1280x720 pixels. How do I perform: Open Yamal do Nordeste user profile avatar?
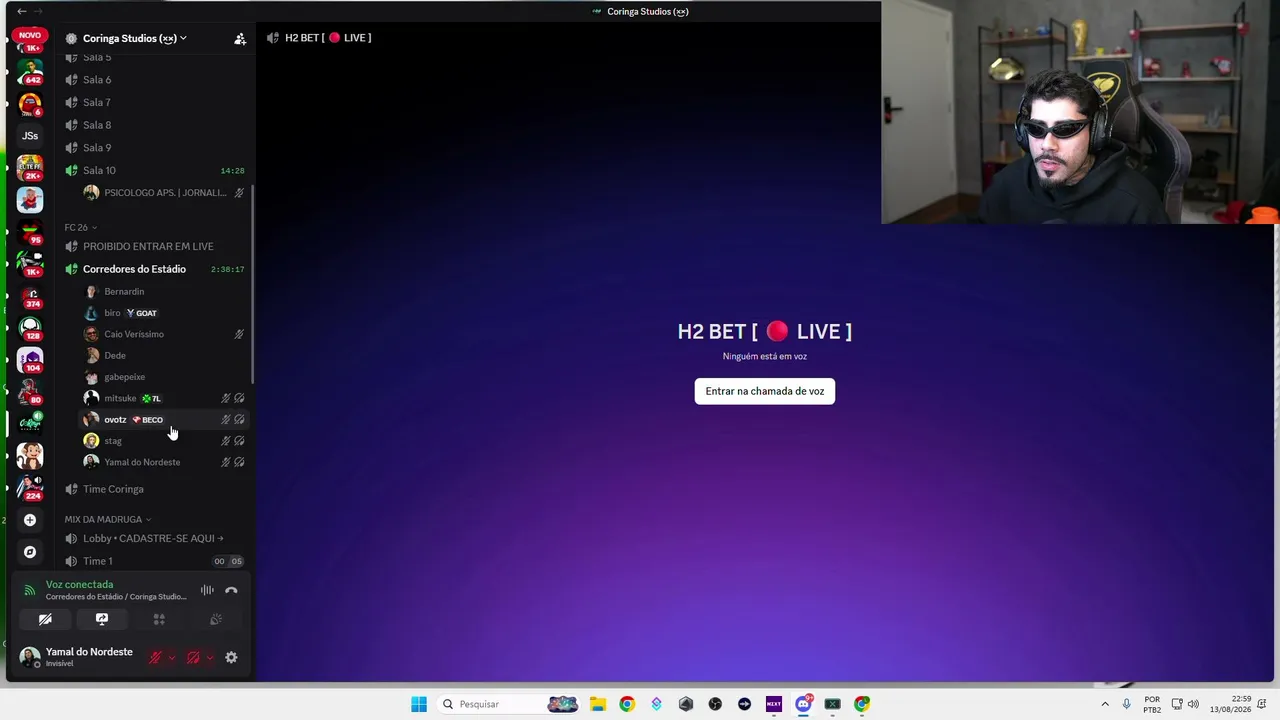(x=30, y=657)
